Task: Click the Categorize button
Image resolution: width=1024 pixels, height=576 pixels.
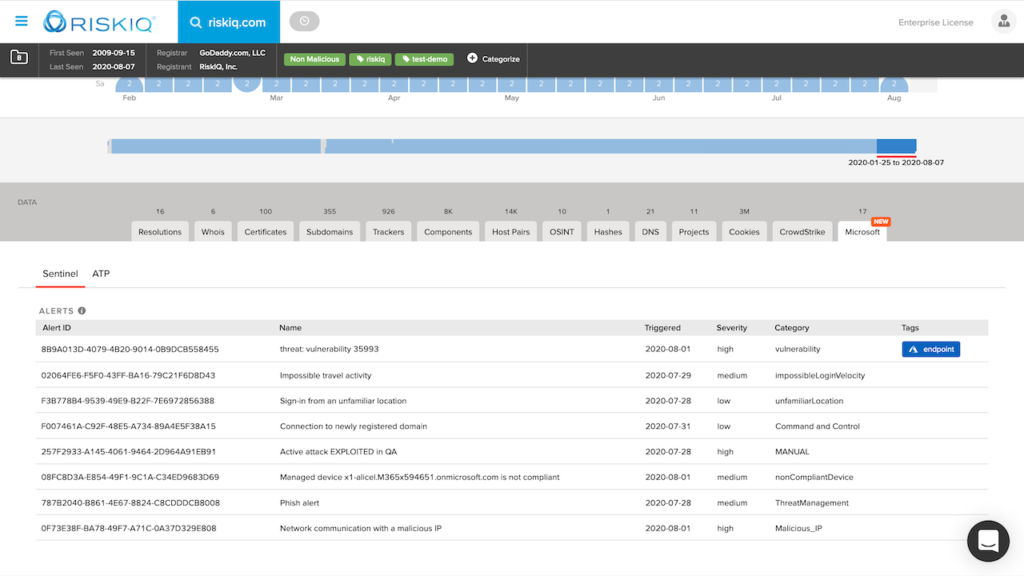Action: click(494, 59)
